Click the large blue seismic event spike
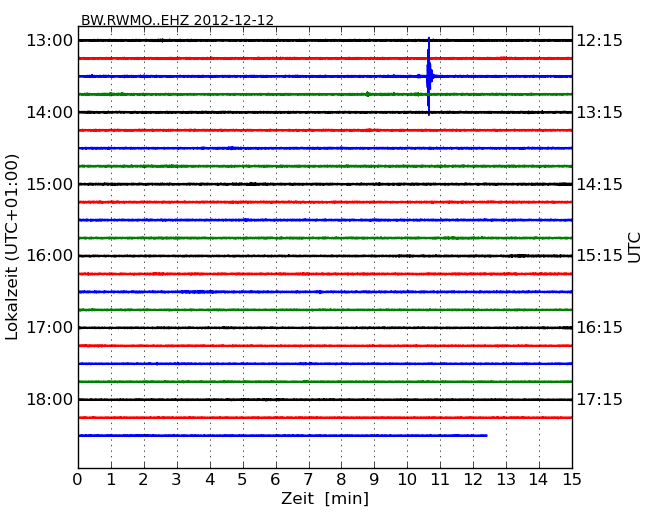This screenshot has width=650, height=520. click(429, 76)
